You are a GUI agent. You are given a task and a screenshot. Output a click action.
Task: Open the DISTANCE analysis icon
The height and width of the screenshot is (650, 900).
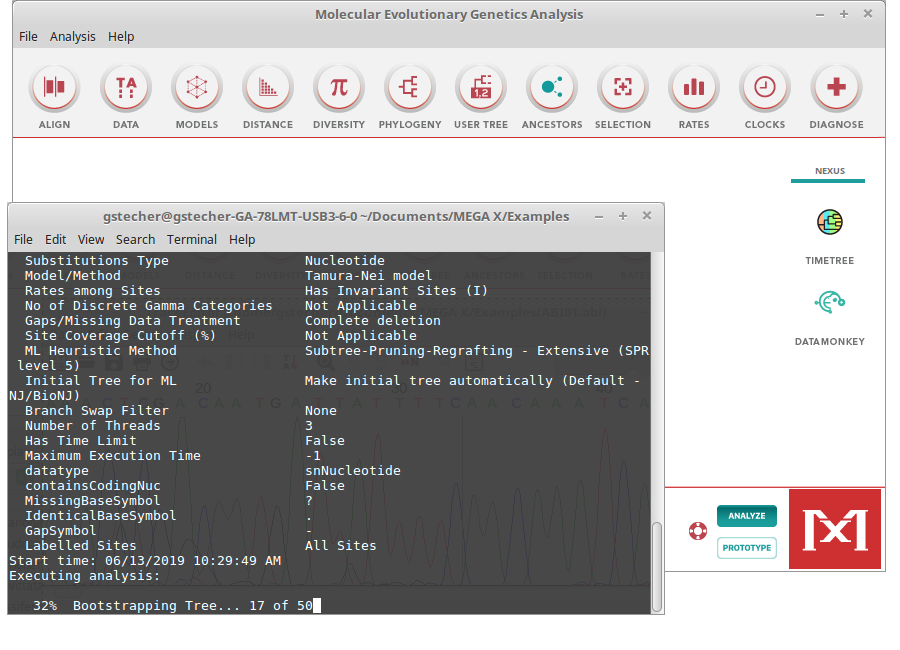coord(268,88)
